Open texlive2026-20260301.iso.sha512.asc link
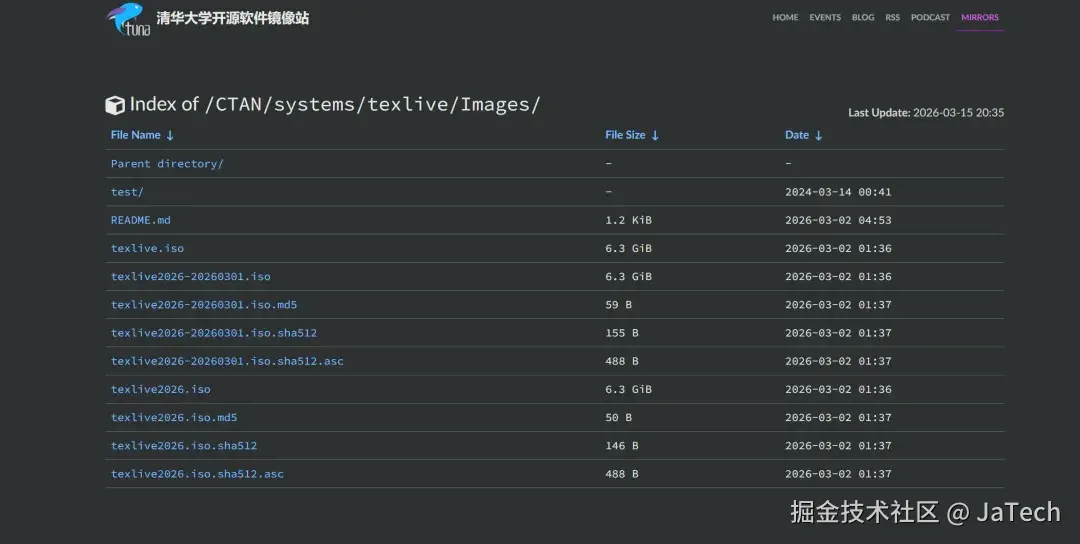Screen dimensions: 1080x544 point(227,362)
